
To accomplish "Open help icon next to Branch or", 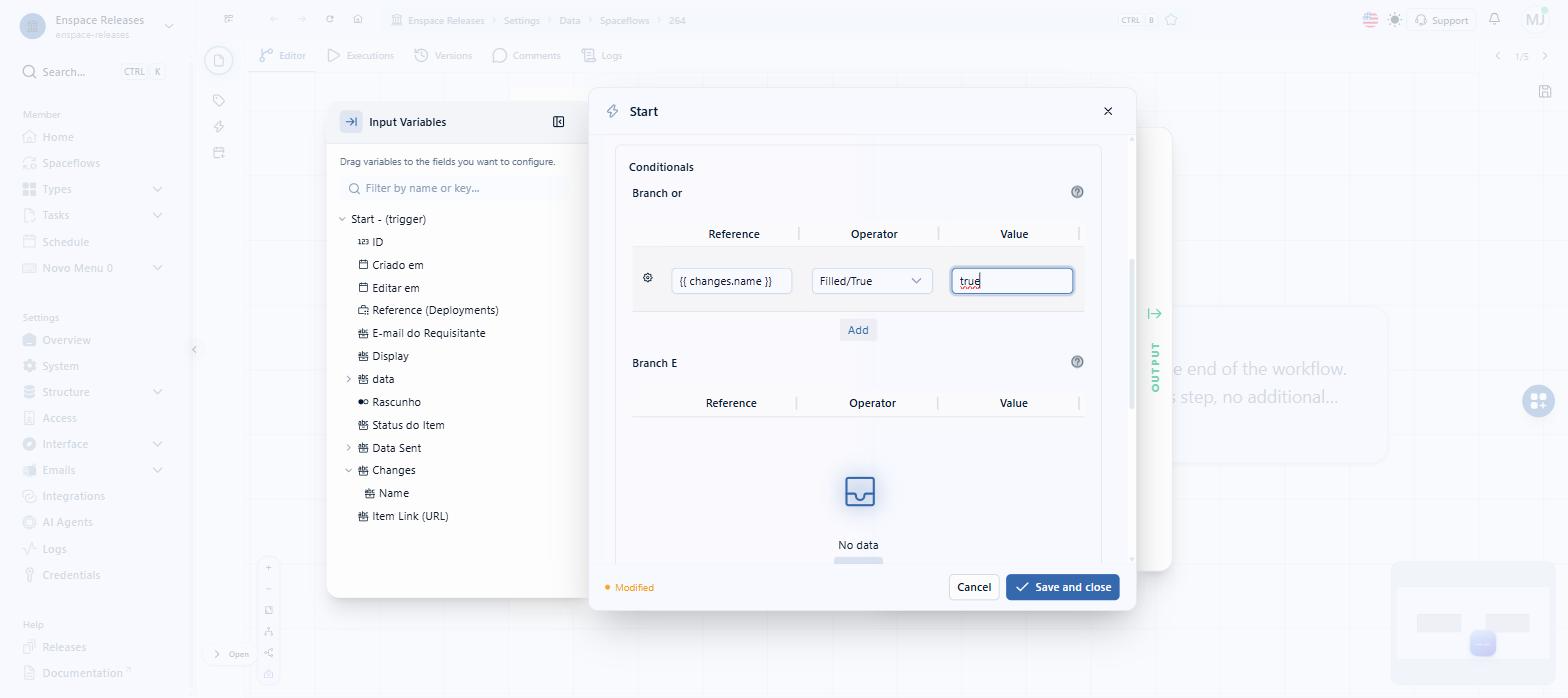I will click(1077, 192).
